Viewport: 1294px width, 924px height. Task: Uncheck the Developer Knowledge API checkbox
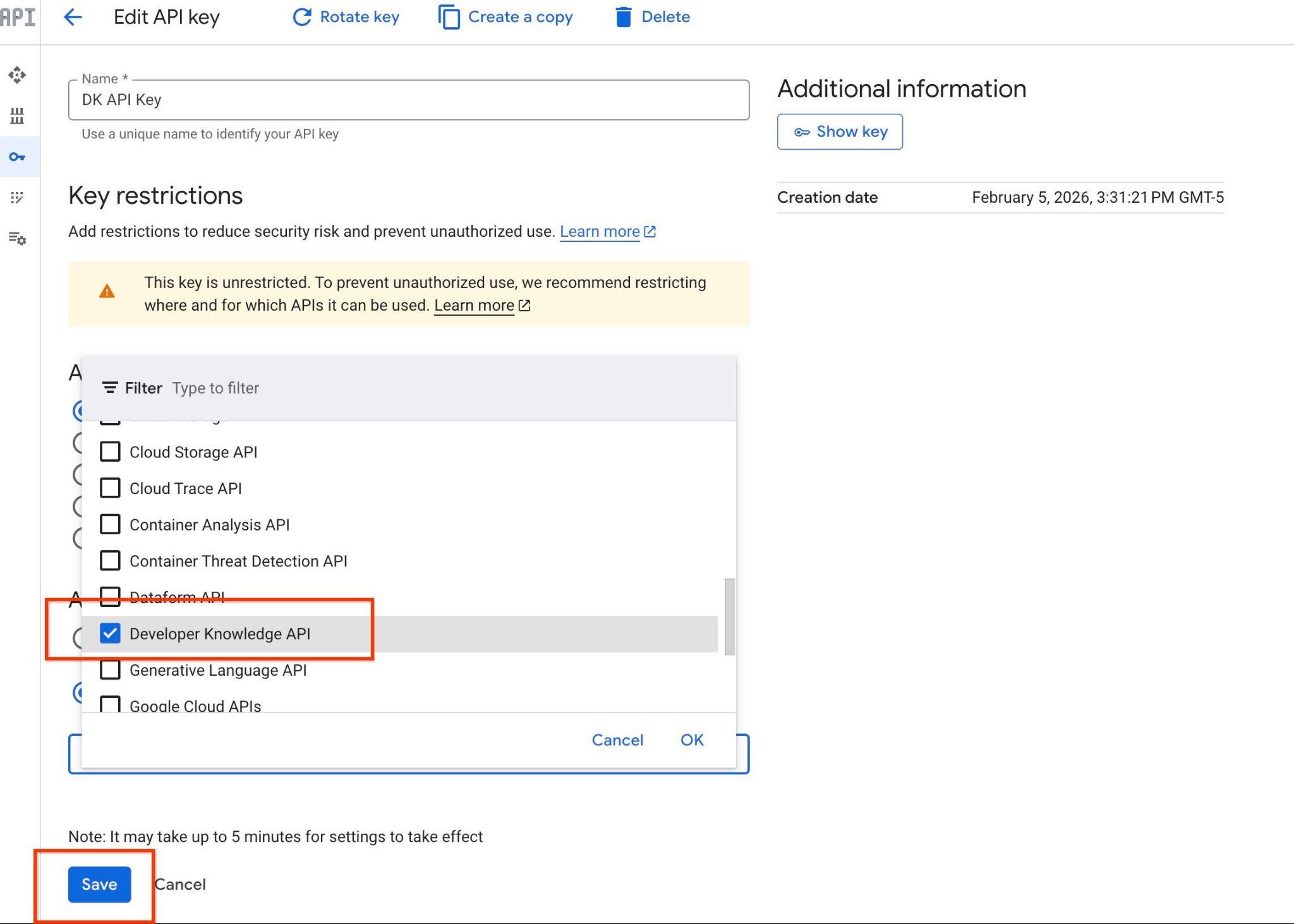(x=110, y=633)
